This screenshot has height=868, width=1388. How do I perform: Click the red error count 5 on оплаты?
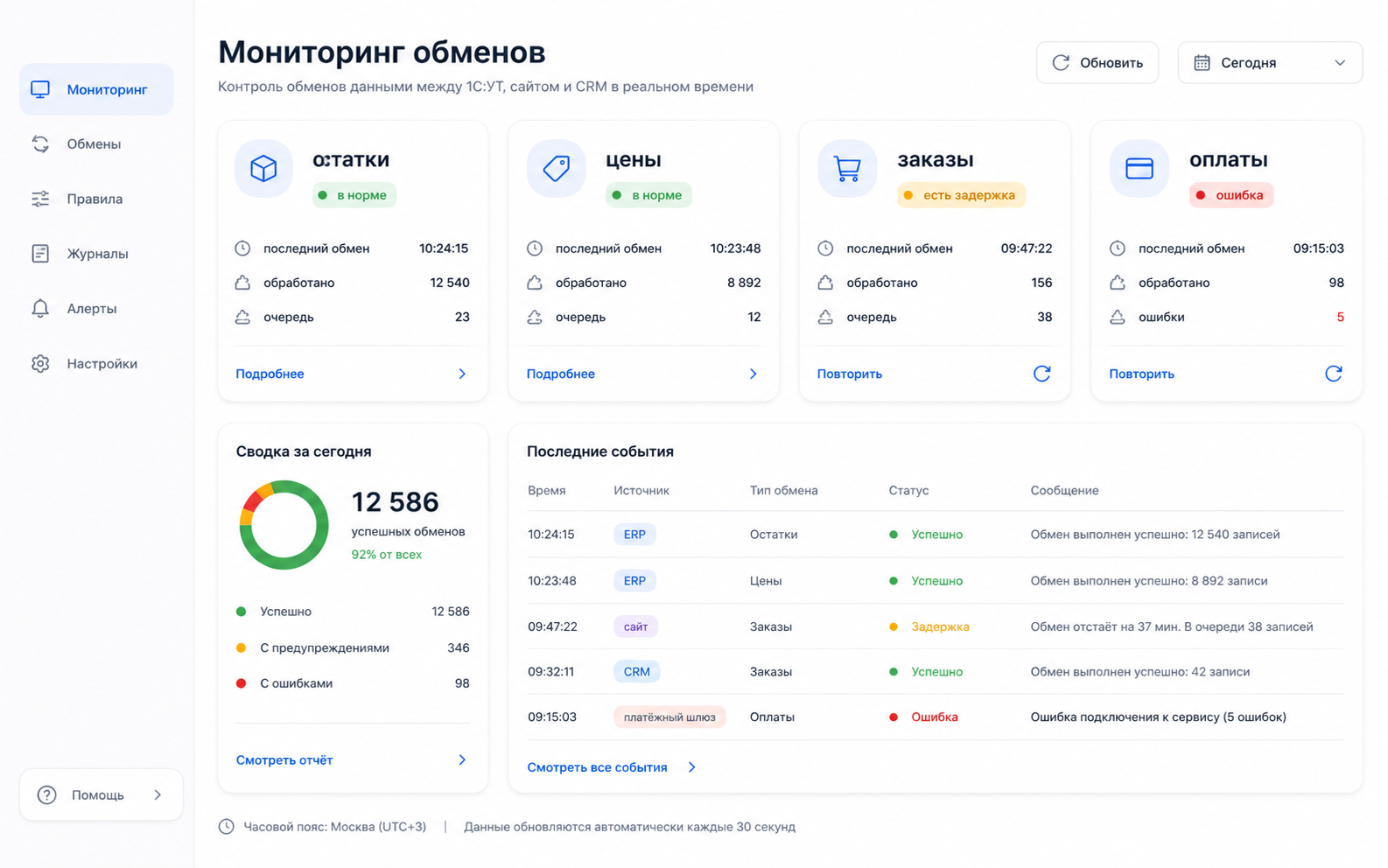point(1340,317)
